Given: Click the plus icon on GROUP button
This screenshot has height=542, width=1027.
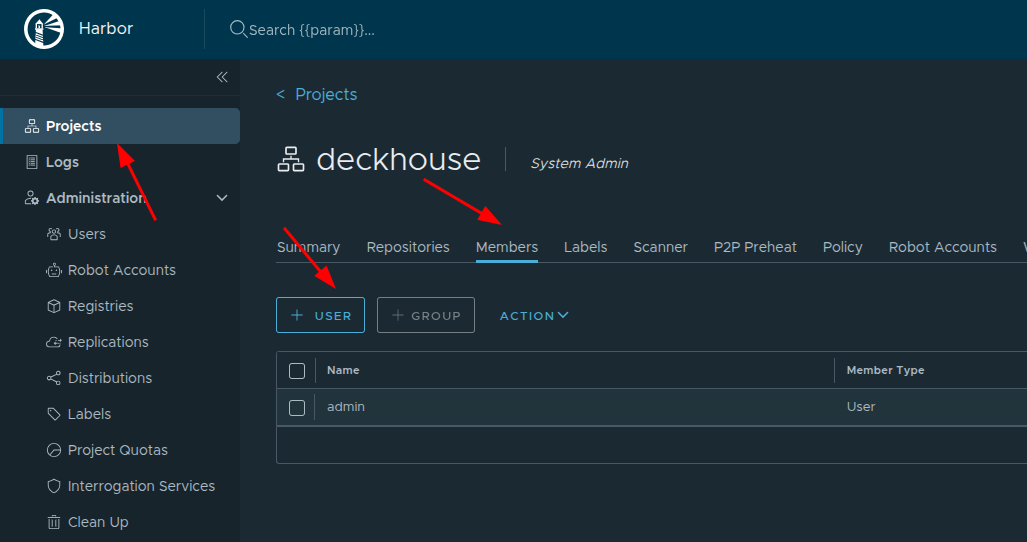Looking at the screenshot, I should tap(398, 315).
